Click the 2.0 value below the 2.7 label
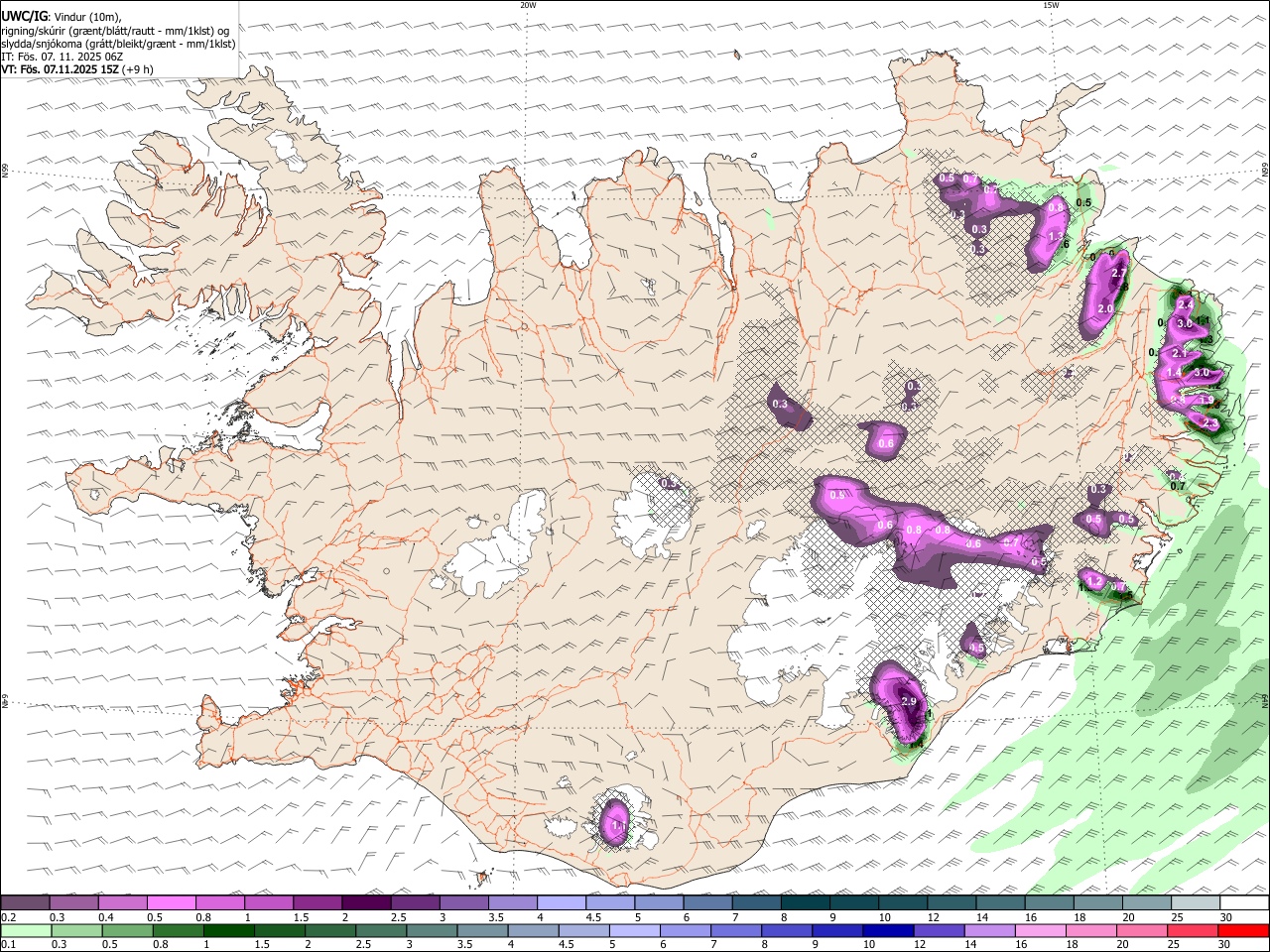This screenshot has height=952, width=1270. pos(1105,309)
